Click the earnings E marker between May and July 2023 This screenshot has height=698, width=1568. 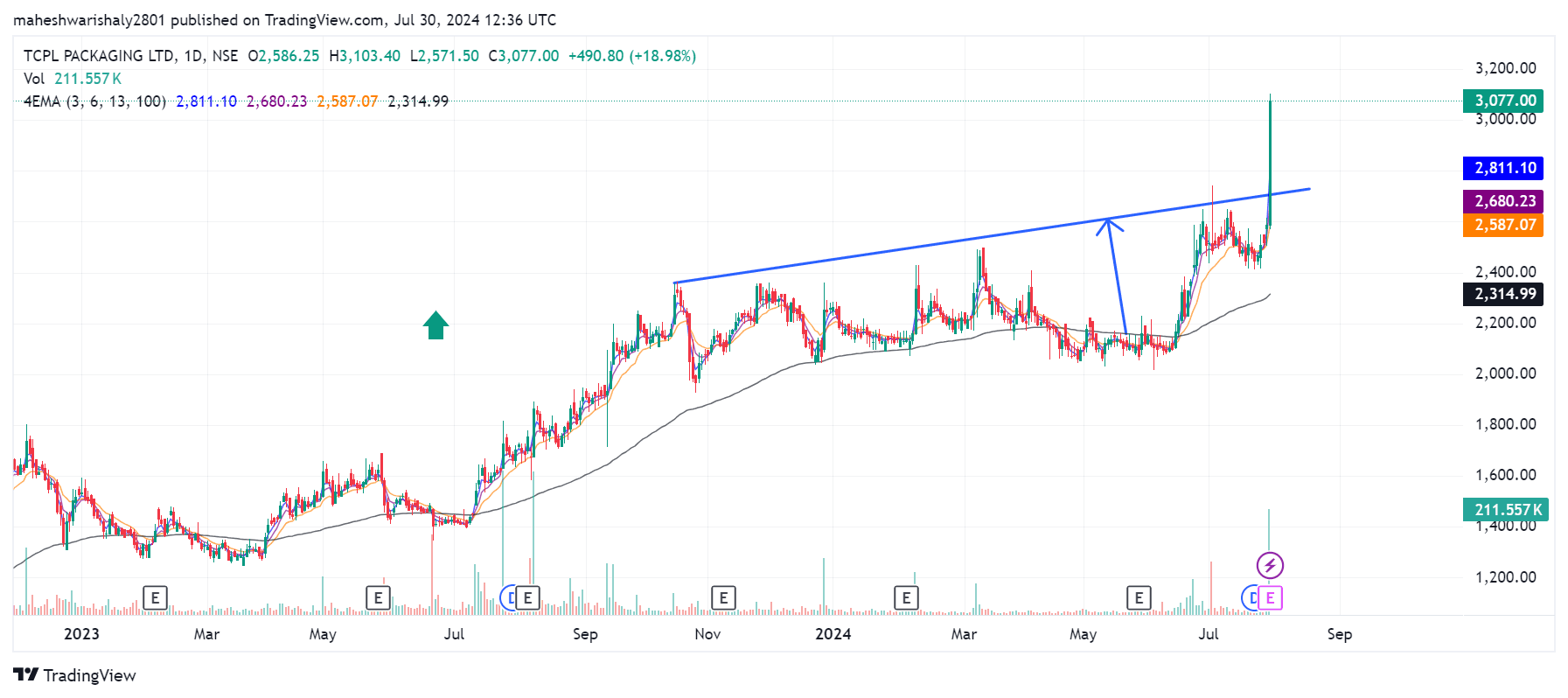378,598
